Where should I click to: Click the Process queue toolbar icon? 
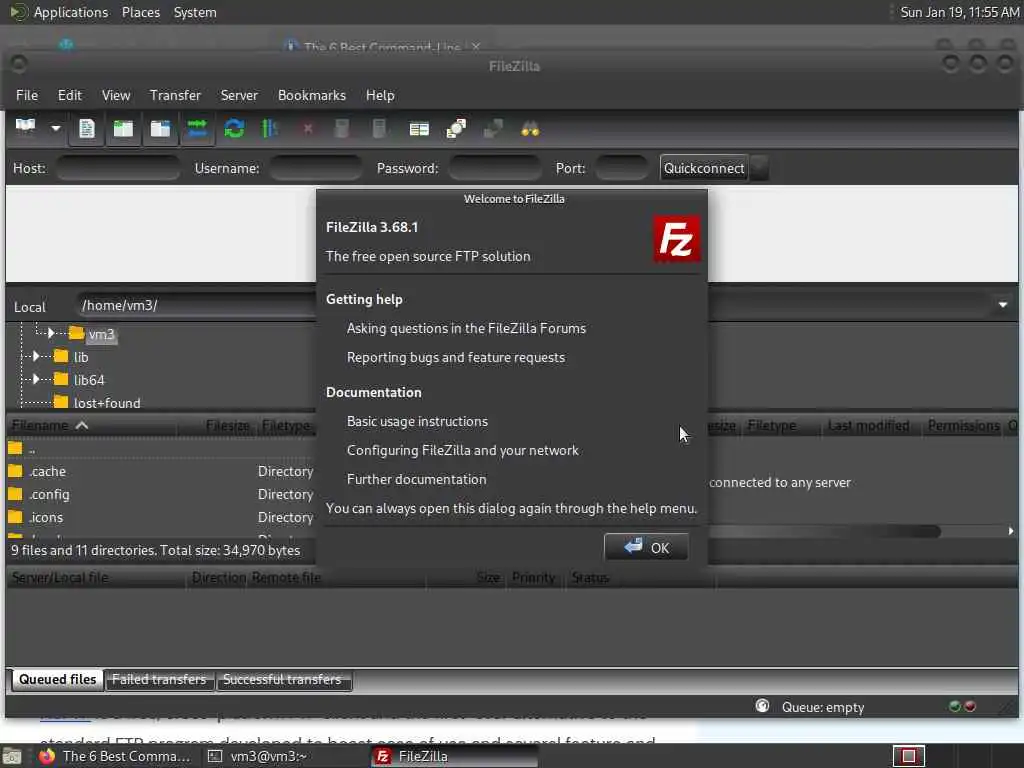(270, 129)
